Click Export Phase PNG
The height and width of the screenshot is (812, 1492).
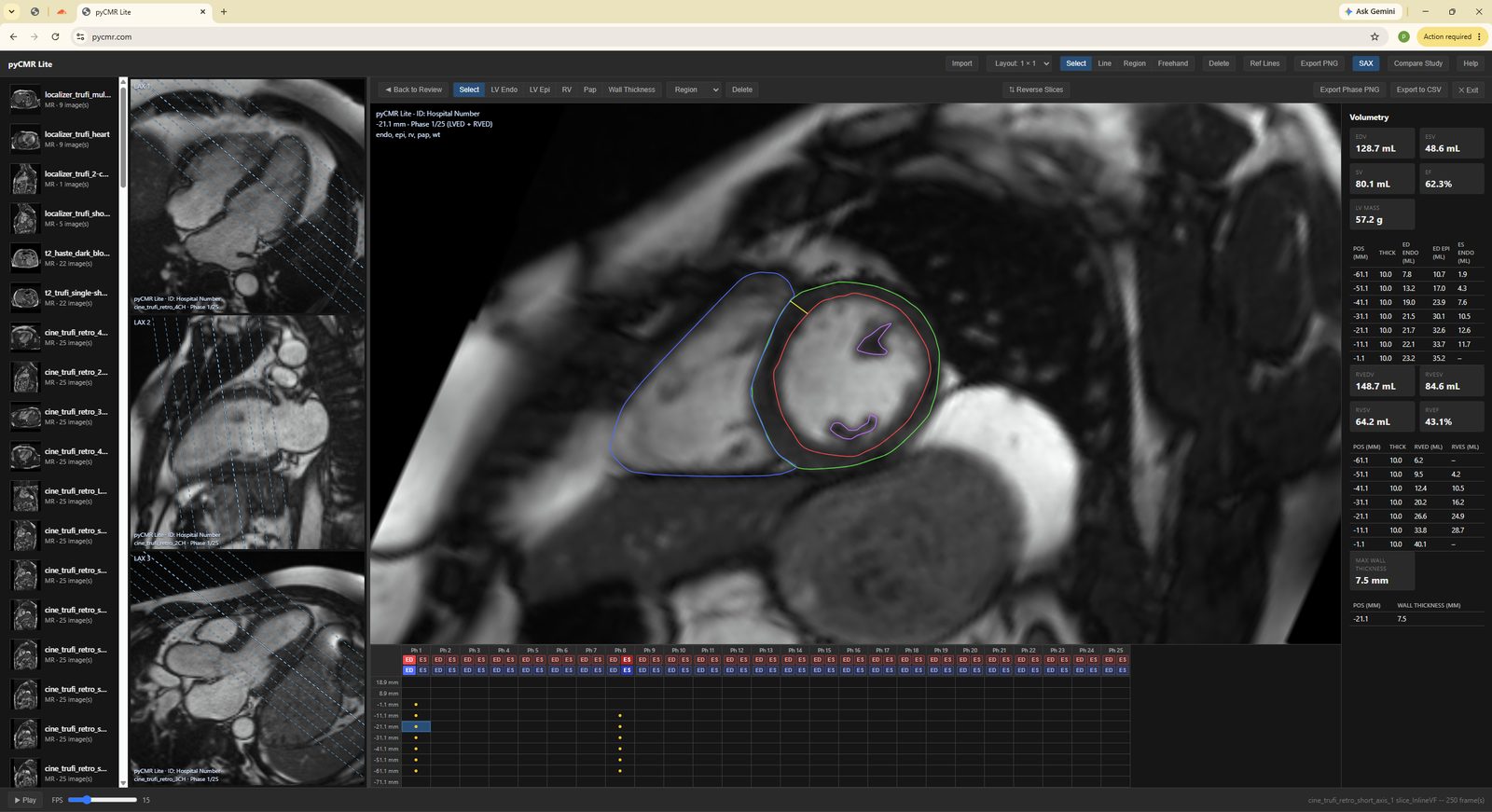point(1349,89)
